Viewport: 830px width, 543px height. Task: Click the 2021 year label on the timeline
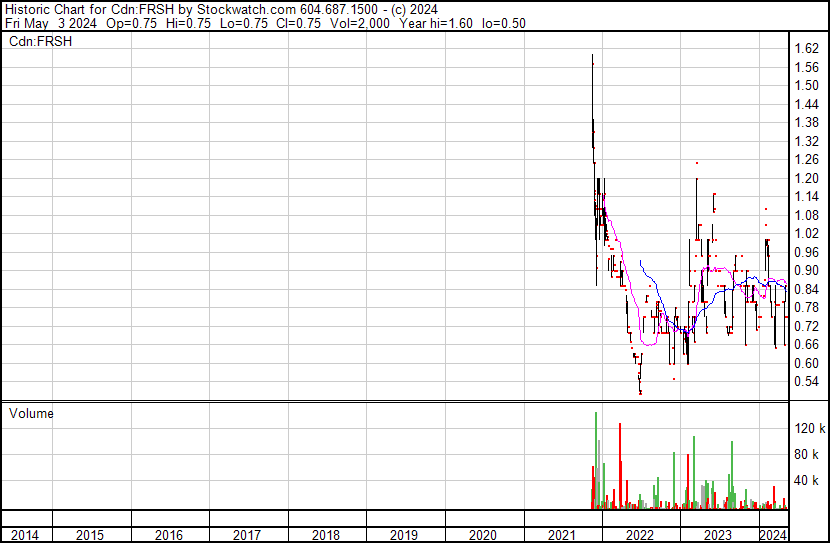pyautogui.click(x=561, y=535)
